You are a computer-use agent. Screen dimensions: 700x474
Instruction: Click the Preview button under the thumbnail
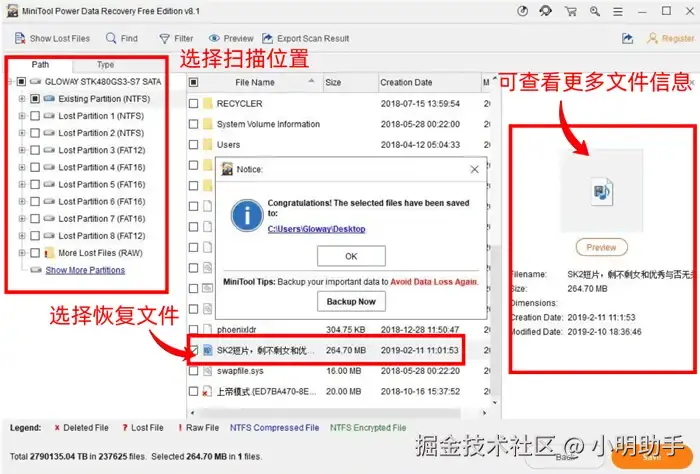pyautogui.click(x=601, y=247)
